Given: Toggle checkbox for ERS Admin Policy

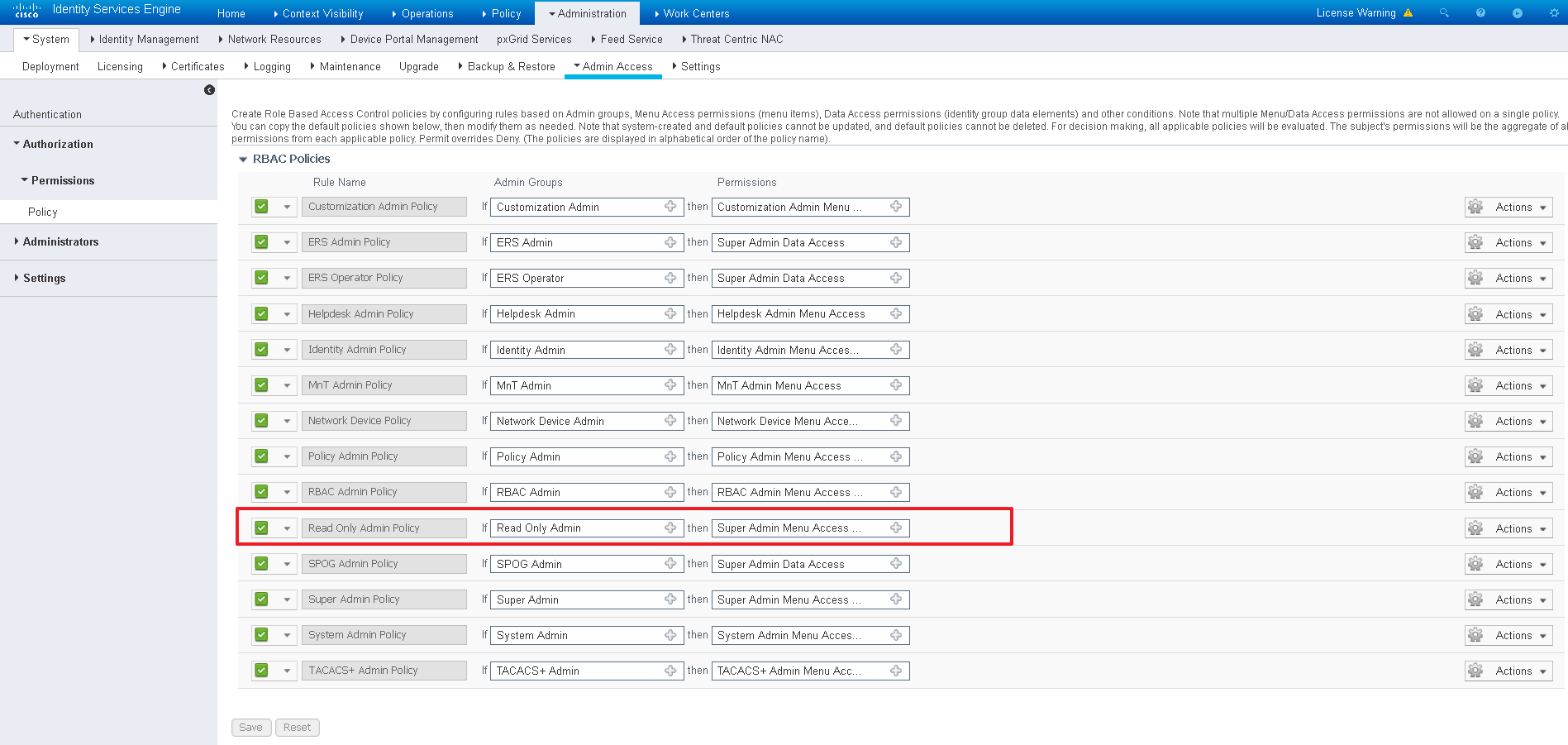Looking at the screenshot, I should [261, 242].
